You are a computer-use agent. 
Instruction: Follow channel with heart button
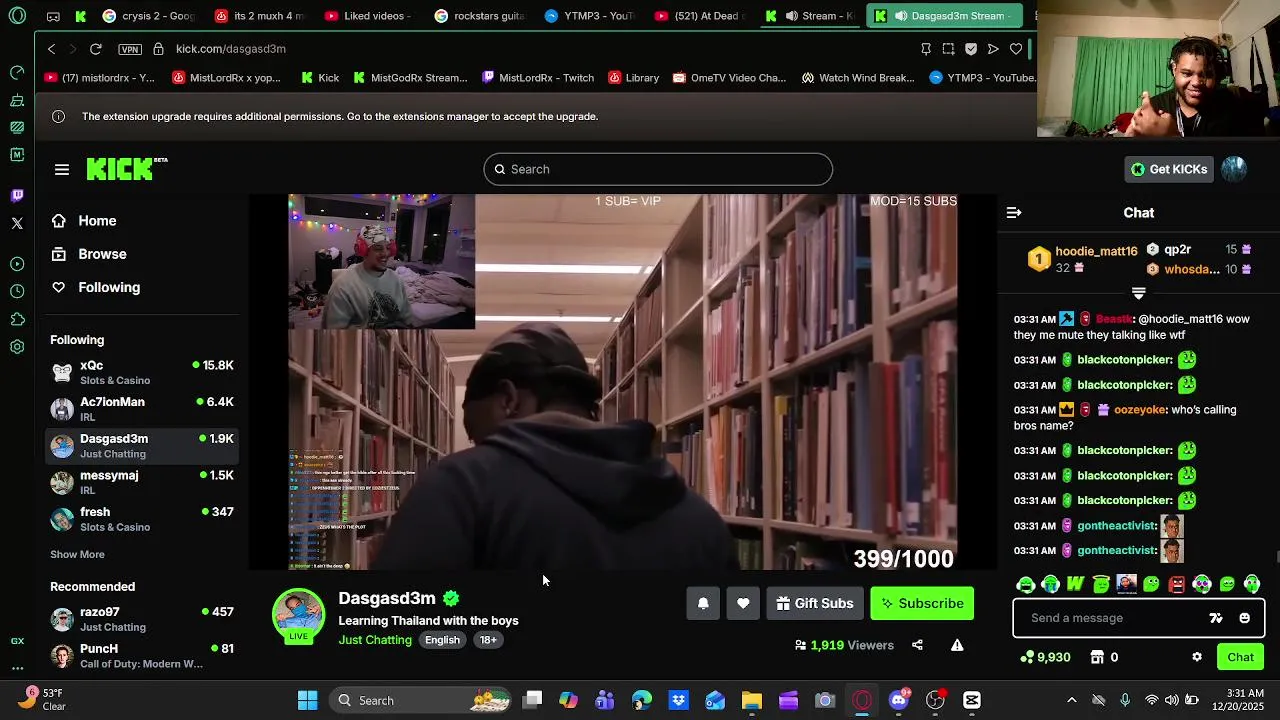tap(743, 603)
